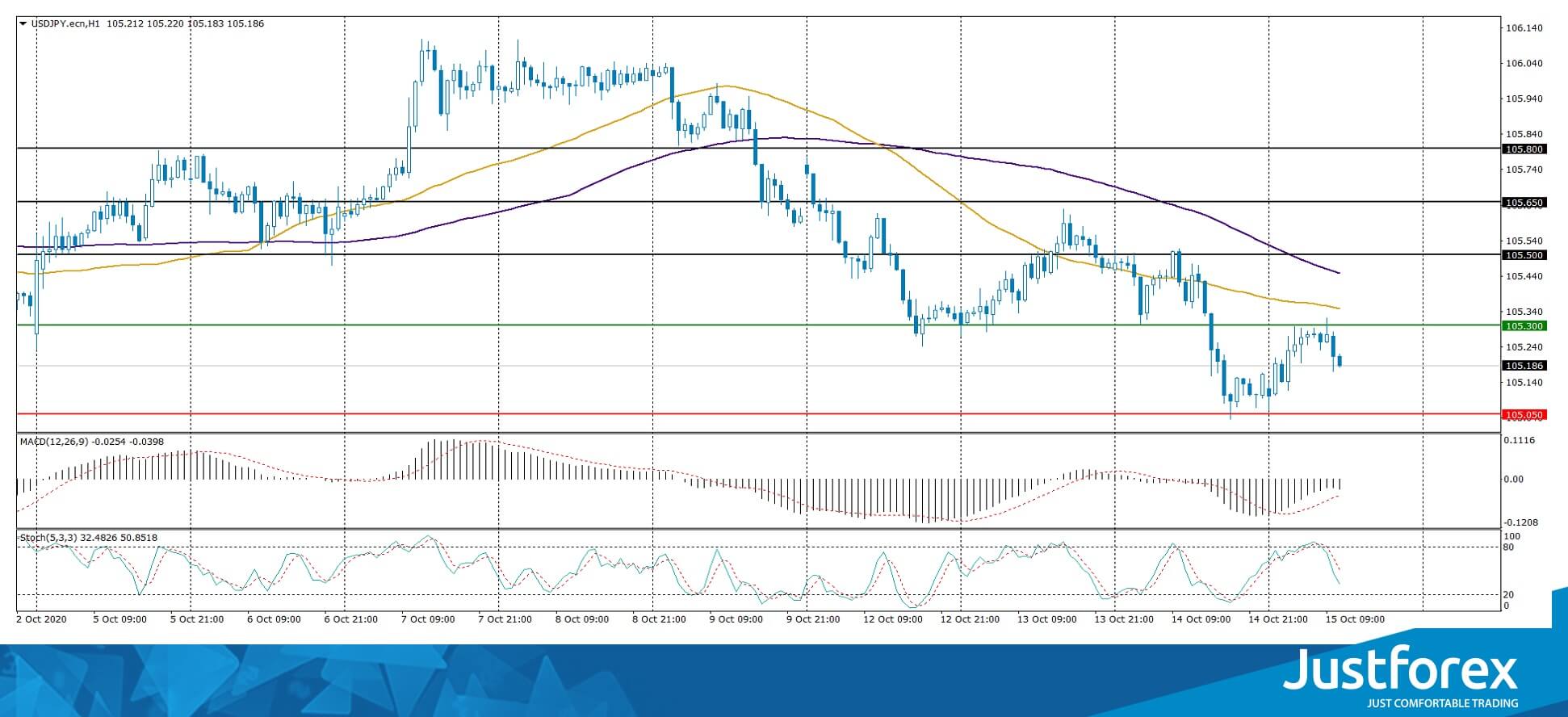Click the 0.1116 MACD scale value
This screenshot has width=1568, height=717.
[x=1520, y=441]
